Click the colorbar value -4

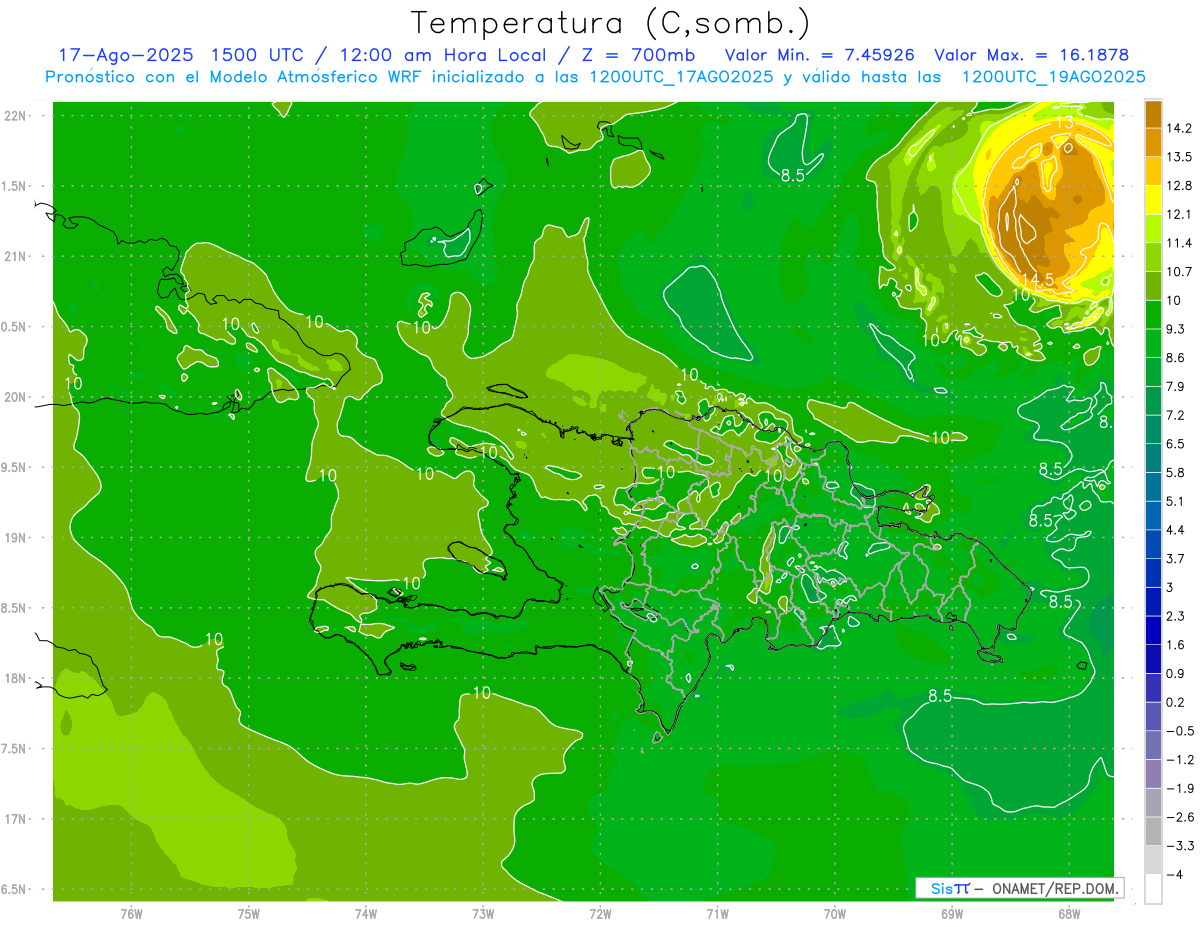1176,875
